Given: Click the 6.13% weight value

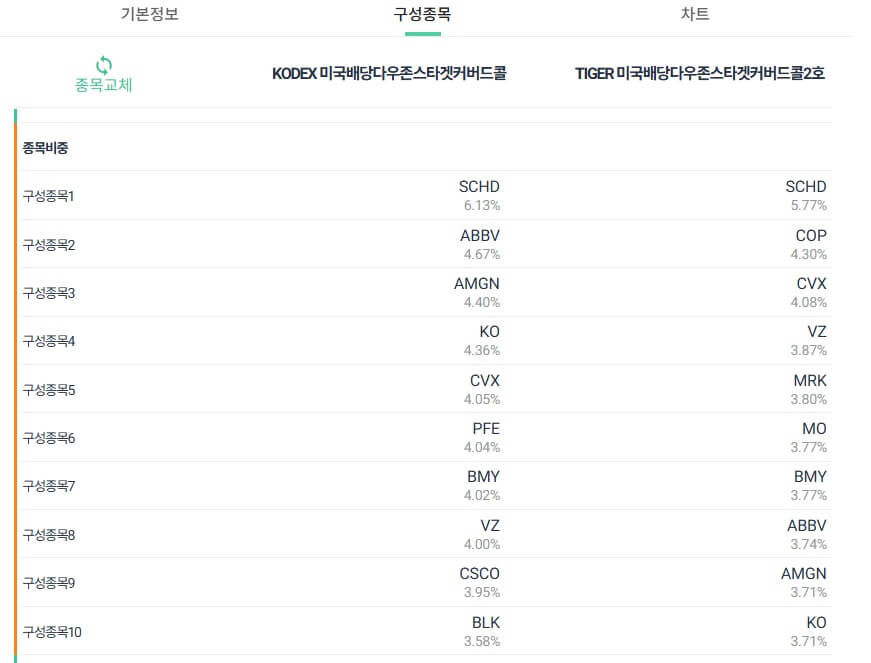Looking at the screenshot, I should [482, 205].
